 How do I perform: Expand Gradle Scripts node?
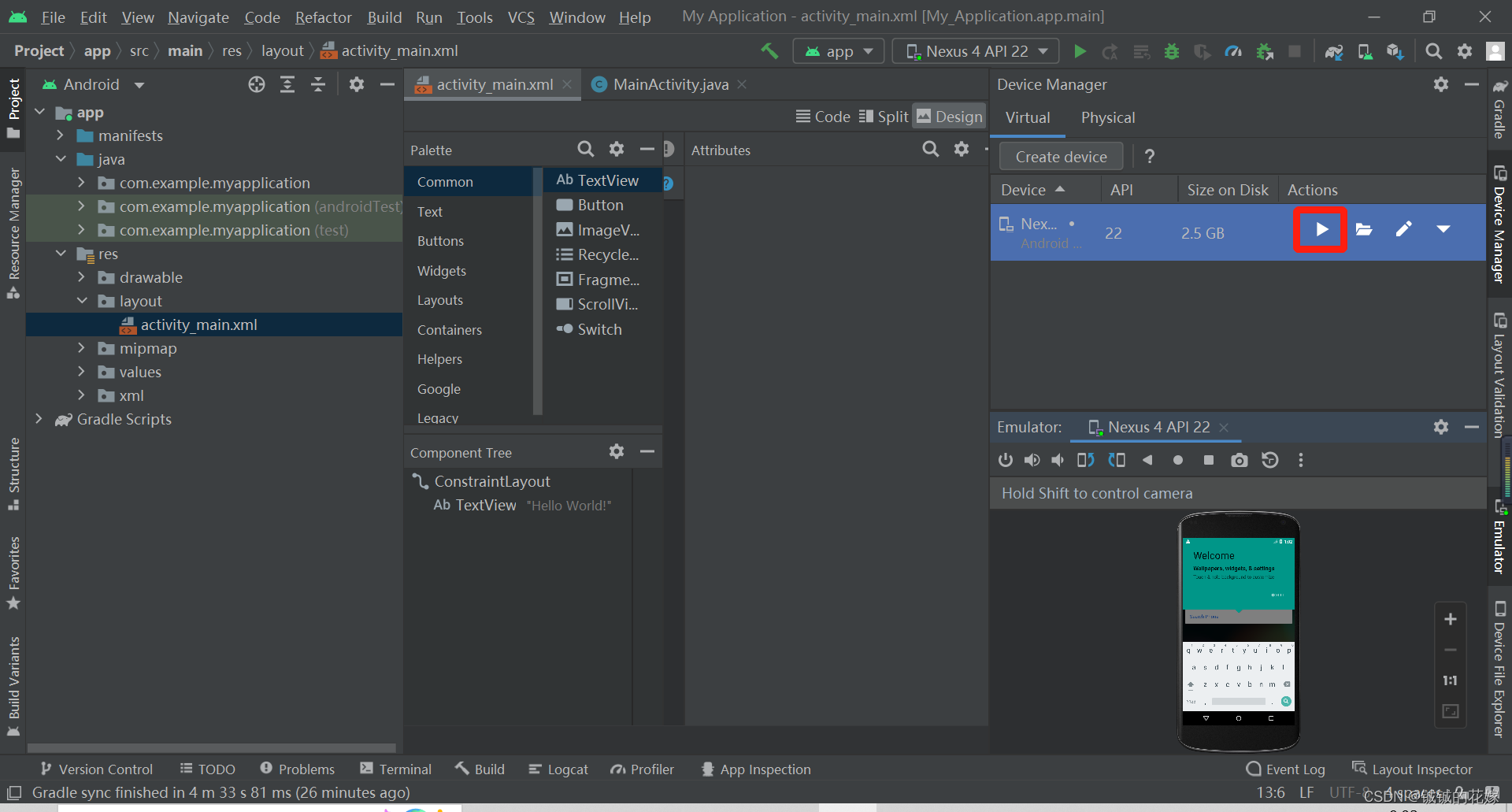(x=39, y=419)
